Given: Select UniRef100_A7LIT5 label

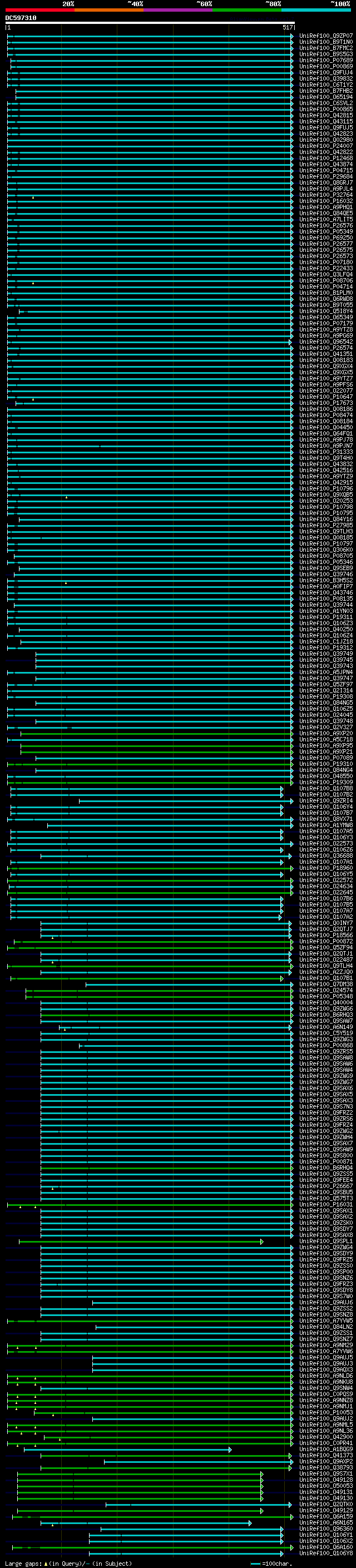Looking at the screenshot, I should click(x=326, y=219).
